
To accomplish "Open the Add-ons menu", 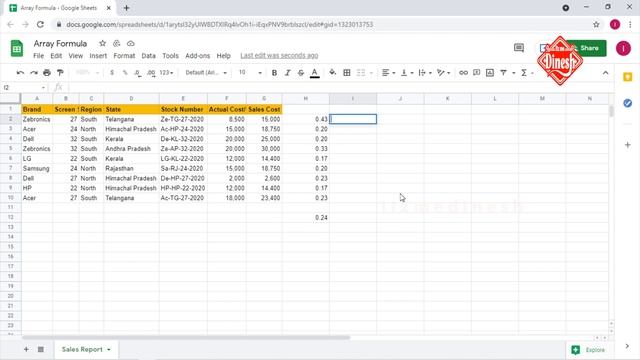I will 198,56.
